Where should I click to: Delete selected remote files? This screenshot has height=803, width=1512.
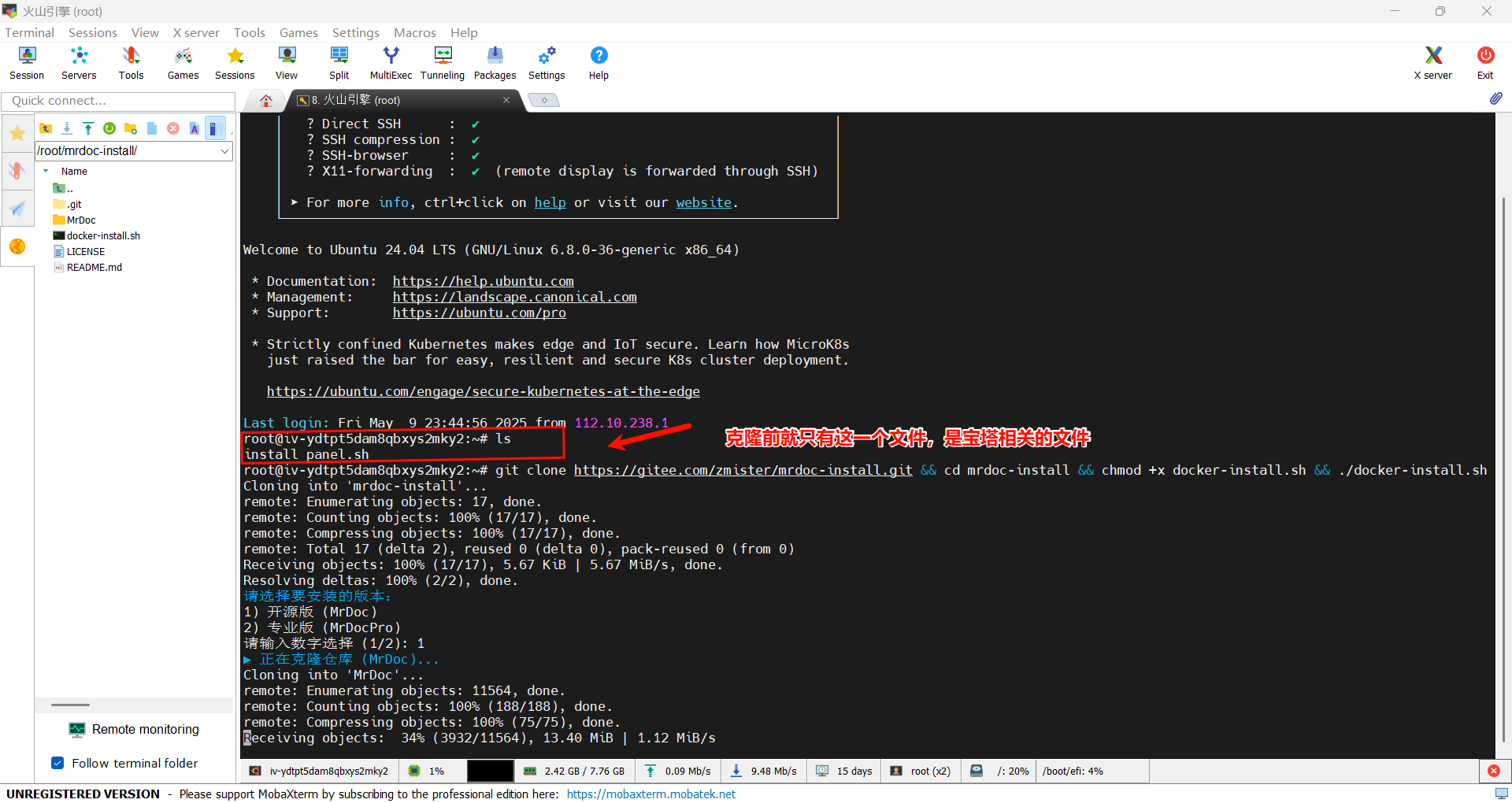pyautogui.click(x=173, y=128)
